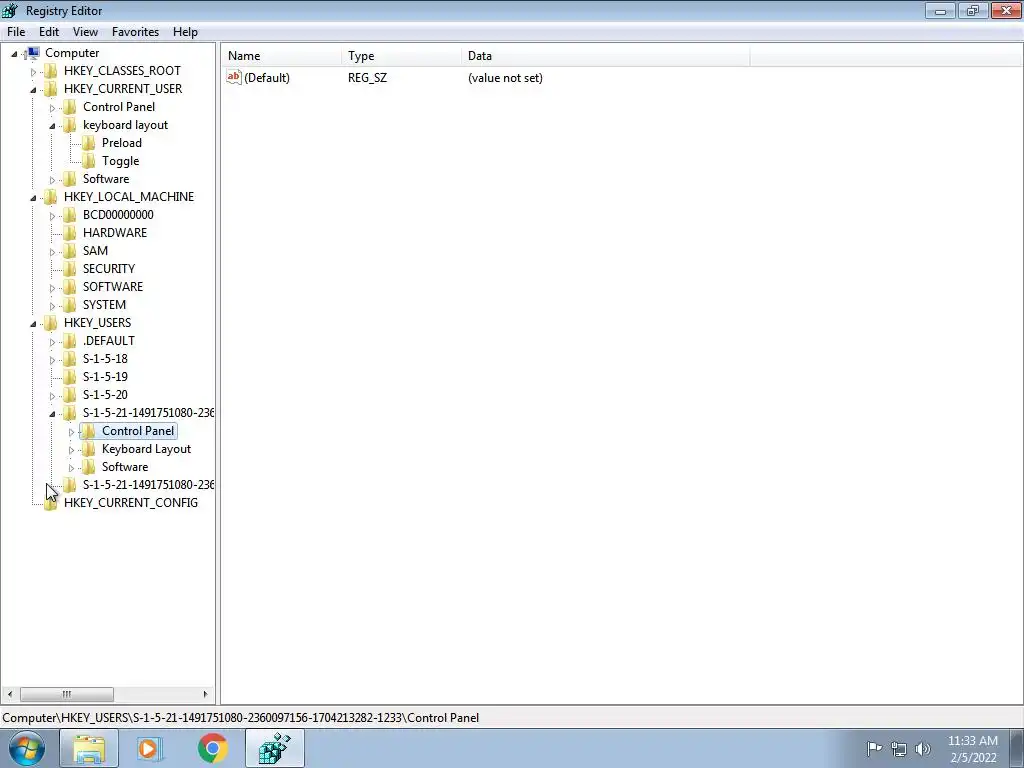
Task: Select the S-1-5-18 key label
Action: point(105,359)
